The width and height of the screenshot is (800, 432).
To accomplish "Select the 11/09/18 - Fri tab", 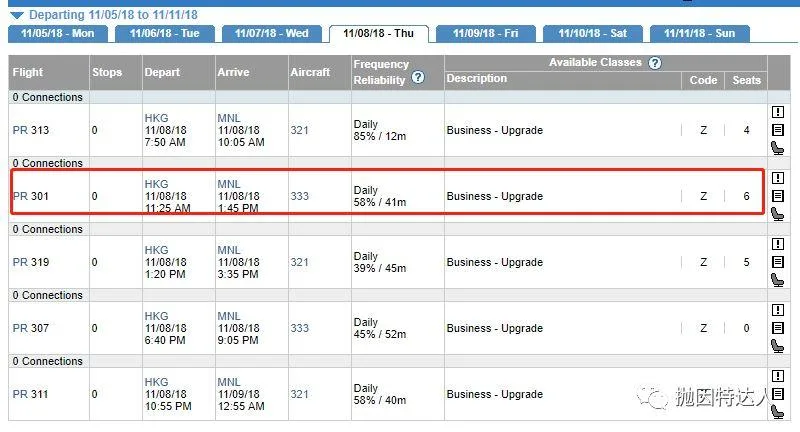I will click(x=486, y=33).
